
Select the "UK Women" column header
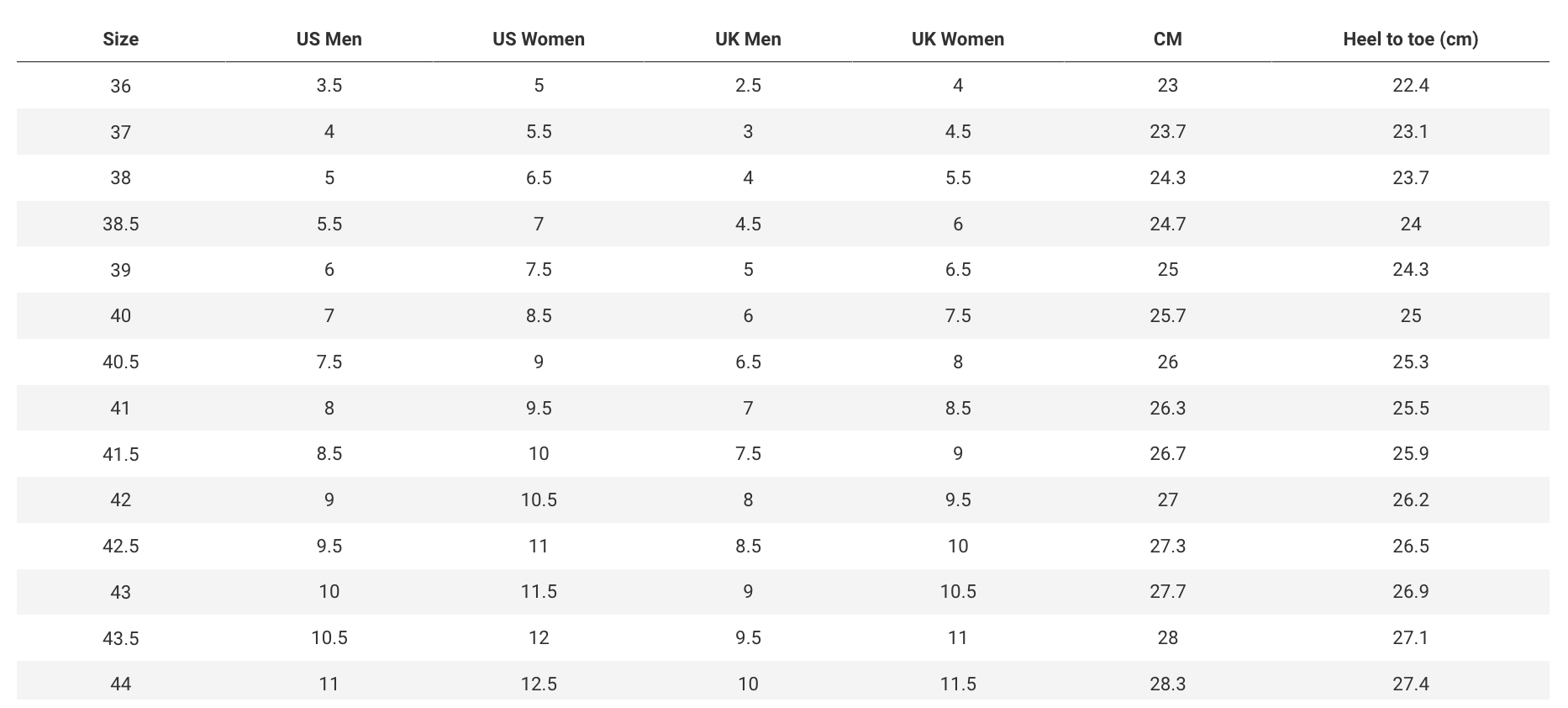coord(958,39)
